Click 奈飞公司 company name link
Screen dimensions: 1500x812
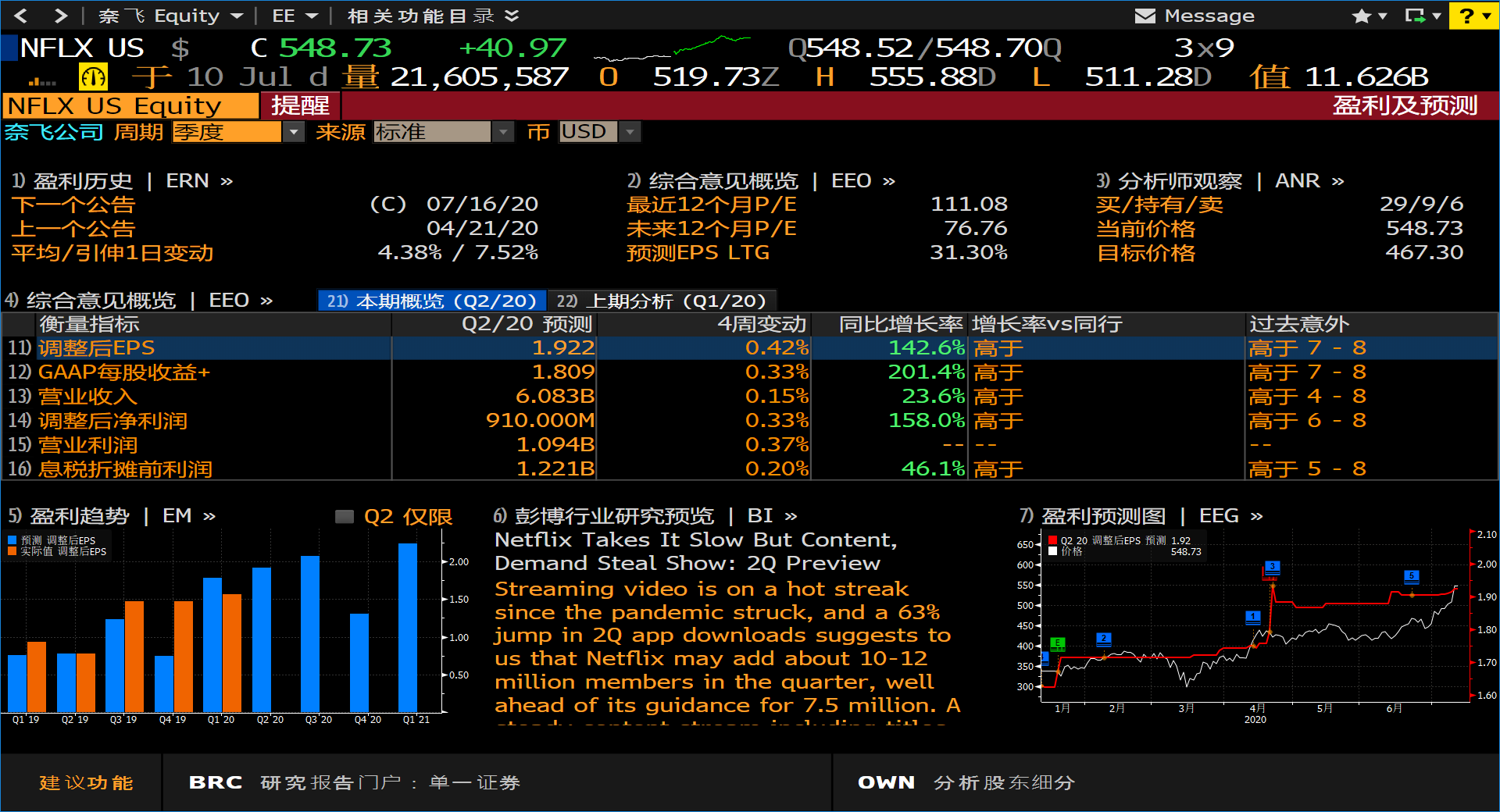pyautogui.click(x=54, y=132)
